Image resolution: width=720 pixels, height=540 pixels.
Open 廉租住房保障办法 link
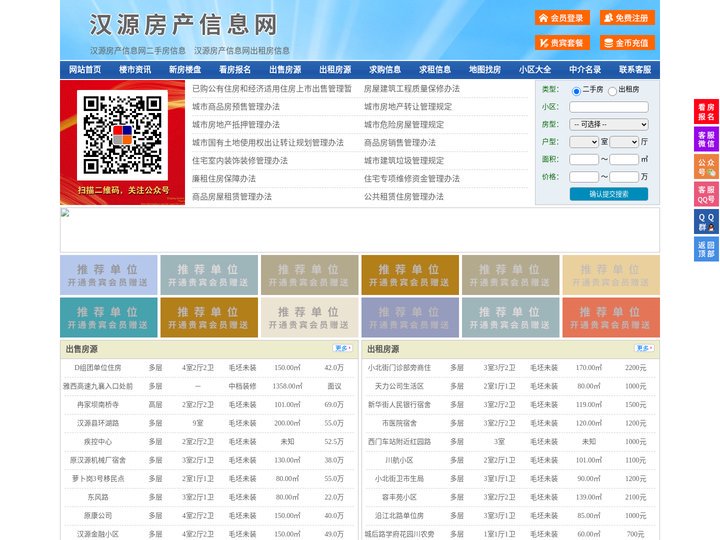(224, 179)
